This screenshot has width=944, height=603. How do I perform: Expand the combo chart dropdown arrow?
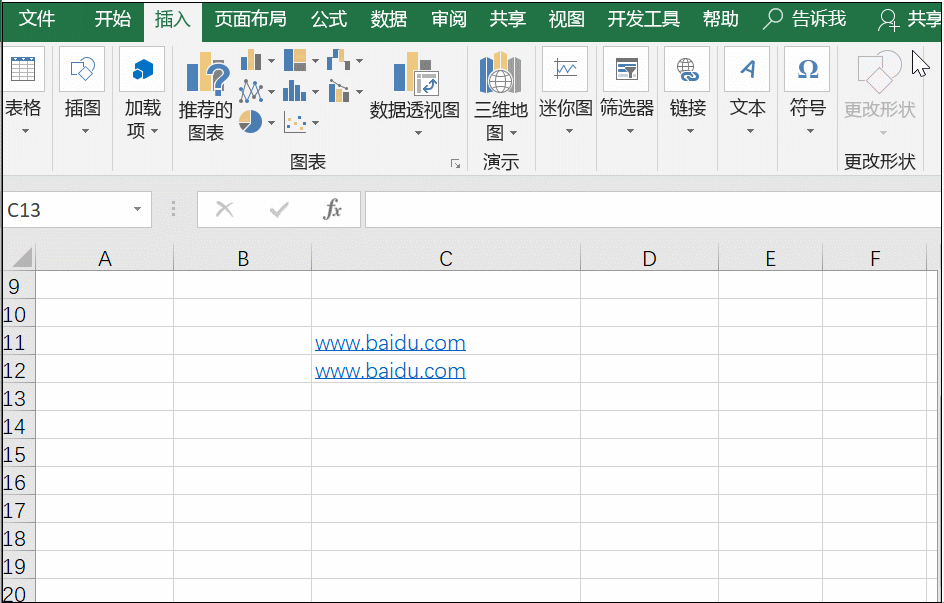359,92
